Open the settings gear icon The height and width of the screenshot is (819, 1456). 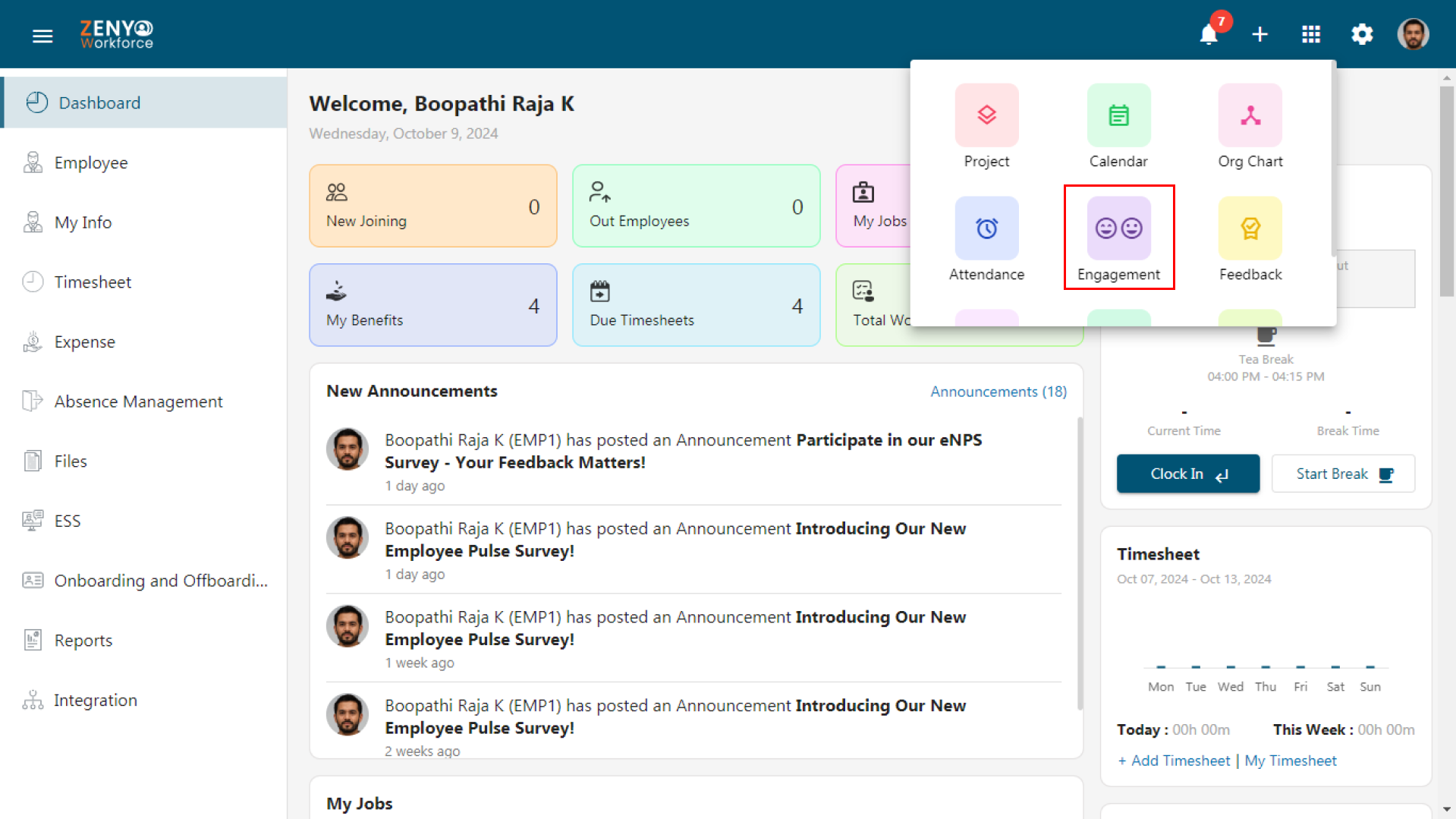pyautogui.click(x=1362, y=34)
